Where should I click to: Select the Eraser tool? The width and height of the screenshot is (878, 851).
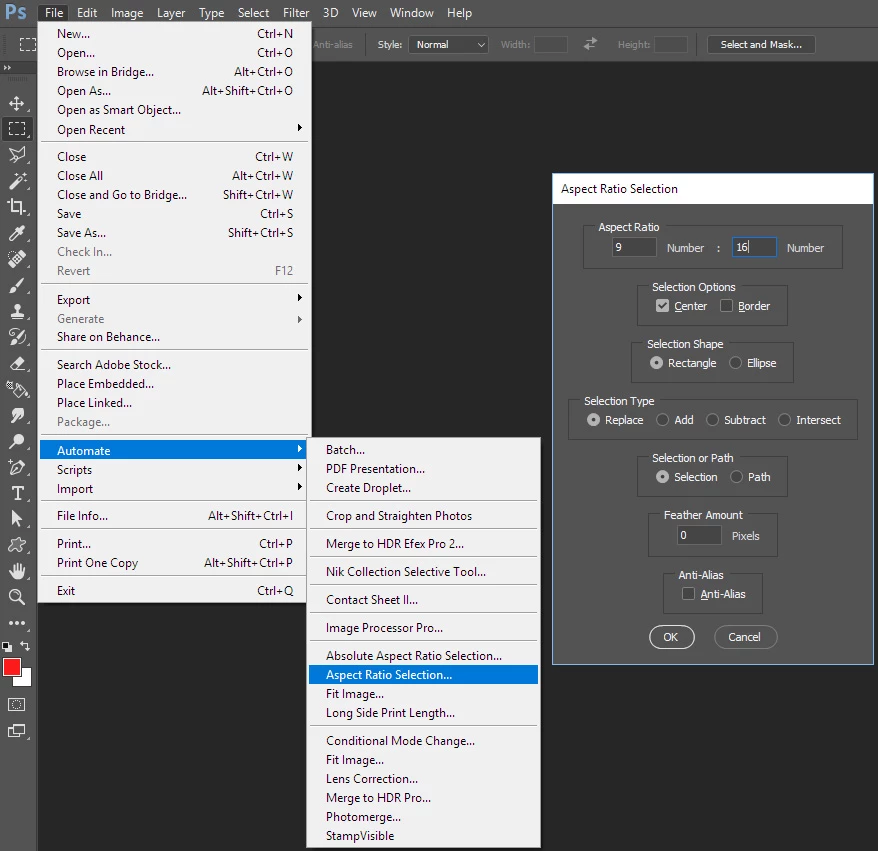coord(17,363)
